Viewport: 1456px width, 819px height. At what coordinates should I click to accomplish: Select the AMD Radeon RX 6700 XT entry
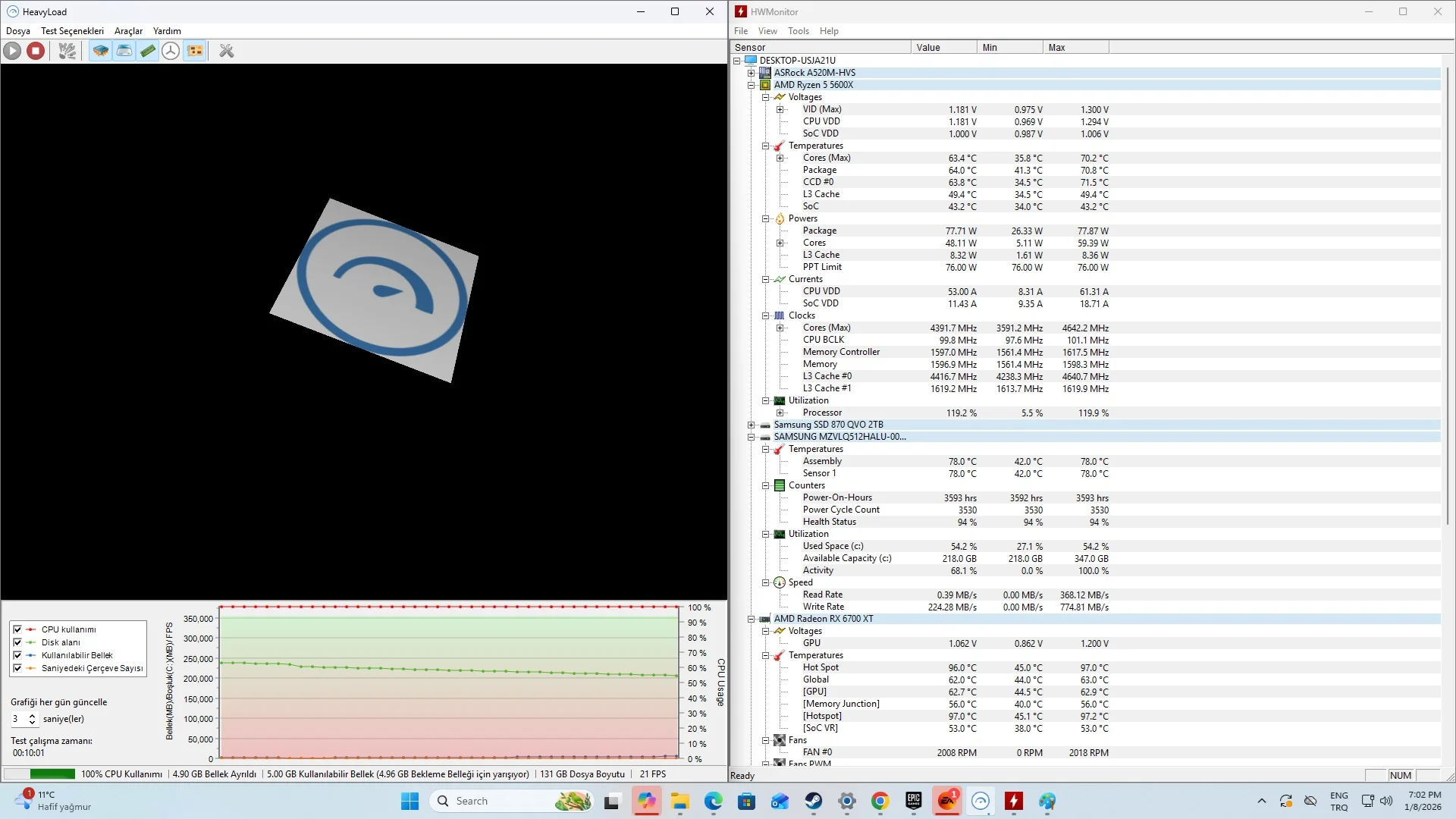pyautogui.click(x=823, y=619)
